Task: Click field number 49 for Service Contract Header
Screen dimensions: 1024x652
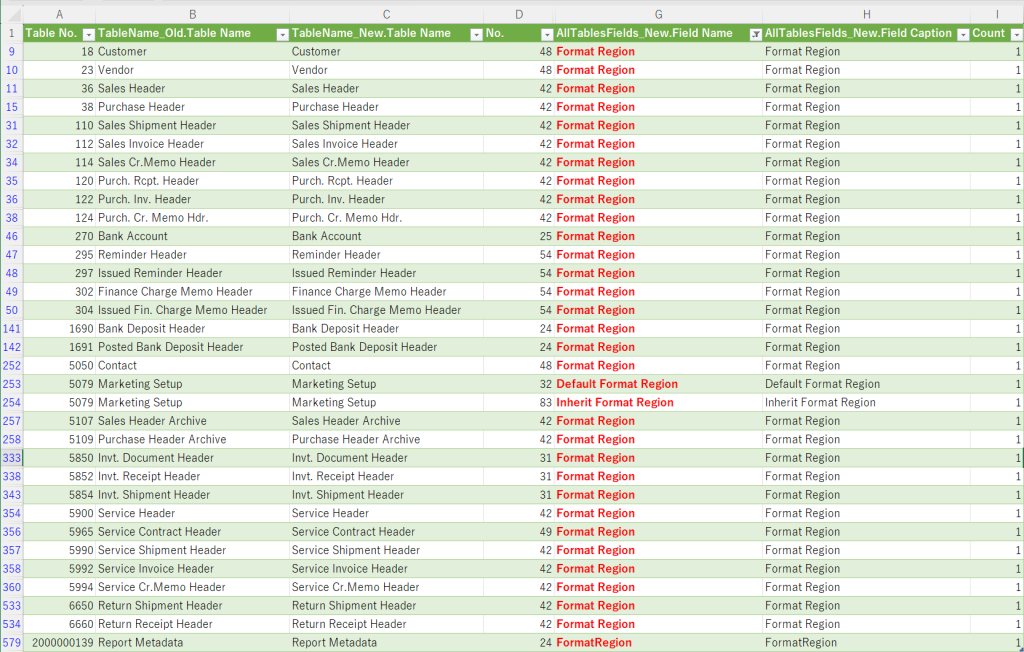Action: click(519, 532)
